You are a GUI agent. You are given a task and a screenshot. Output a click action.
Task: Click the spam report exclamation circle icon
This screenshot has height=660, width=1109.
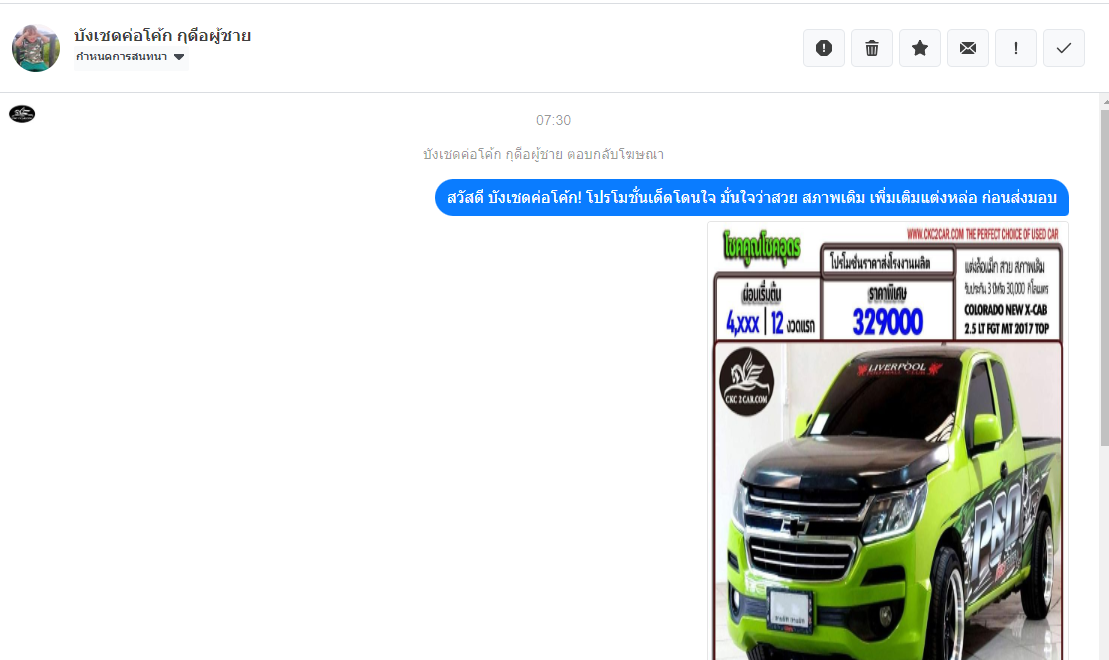pyautogui.click(x=823, y=48)
